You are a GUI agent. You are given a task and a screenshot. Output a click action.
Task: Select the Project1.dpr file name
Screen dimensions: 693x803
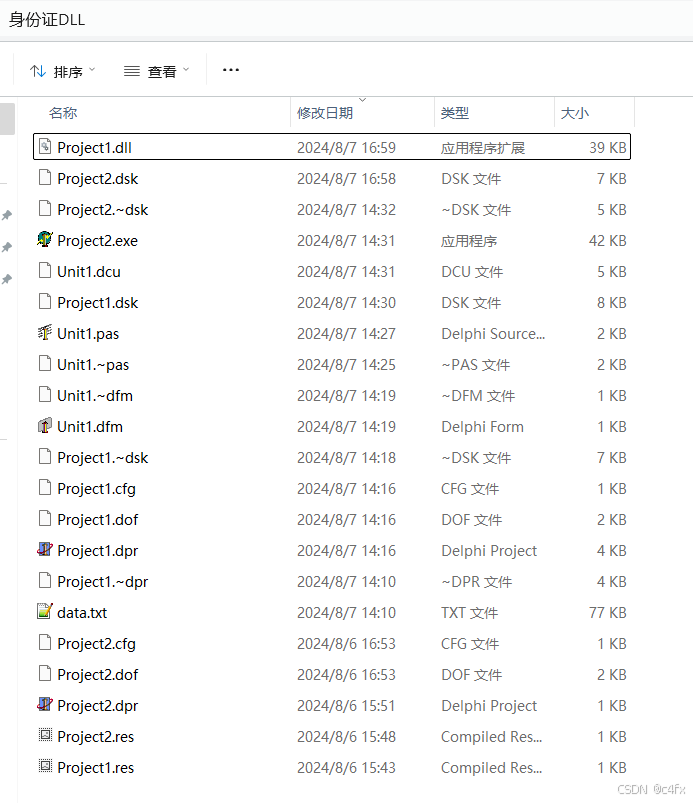97,551
